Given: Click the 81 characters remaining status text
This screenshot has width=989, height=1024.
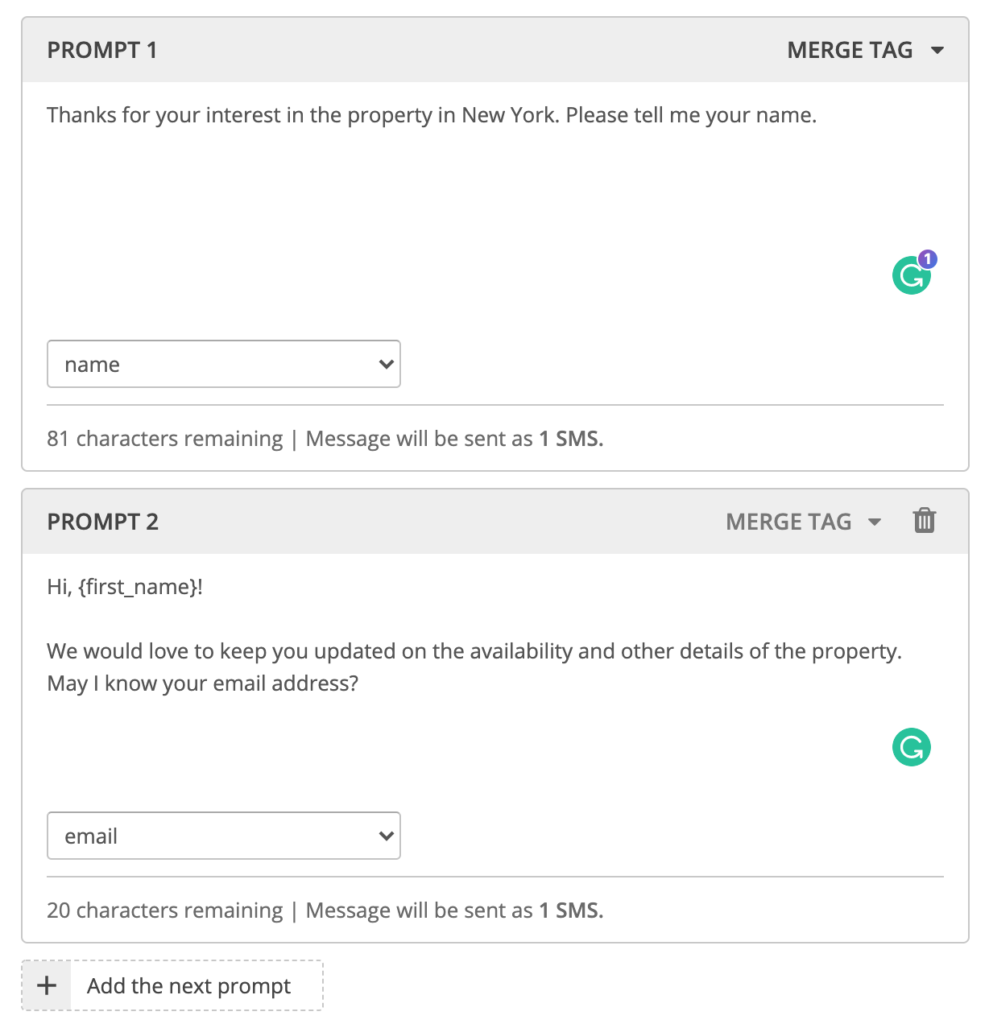Looking at the screenshot, I should 165,438.
